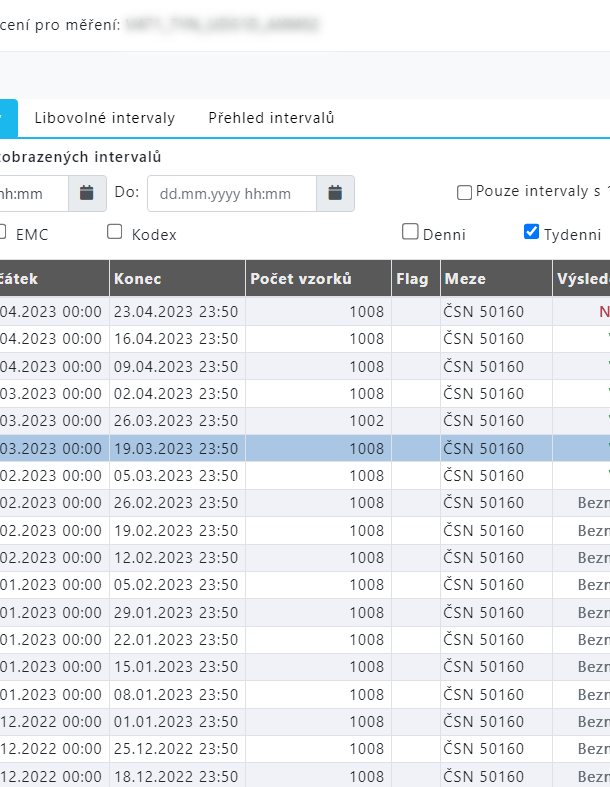
Task: Uncheck the Tydenni checkbox
Action: point(531,232)
